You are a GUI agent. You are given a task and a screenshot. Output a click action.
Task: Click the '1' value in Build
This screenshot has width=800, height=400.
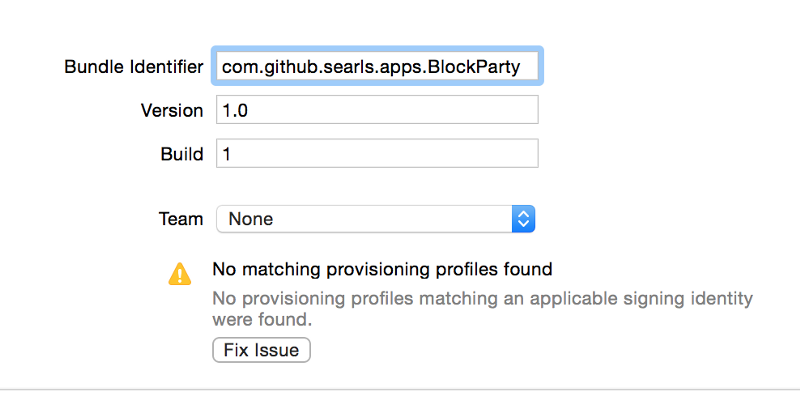click(227, 154)
